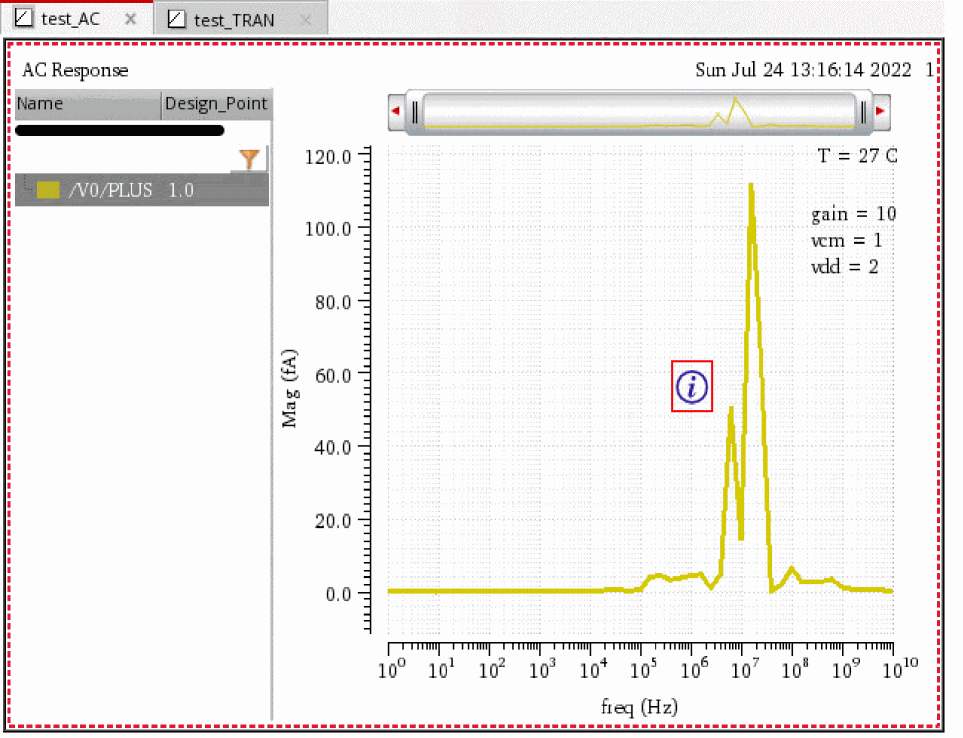Screen dimensions: 963x738
Task: Click the black horizontal legend scrollbar
Action: click(x=119, y=130)
